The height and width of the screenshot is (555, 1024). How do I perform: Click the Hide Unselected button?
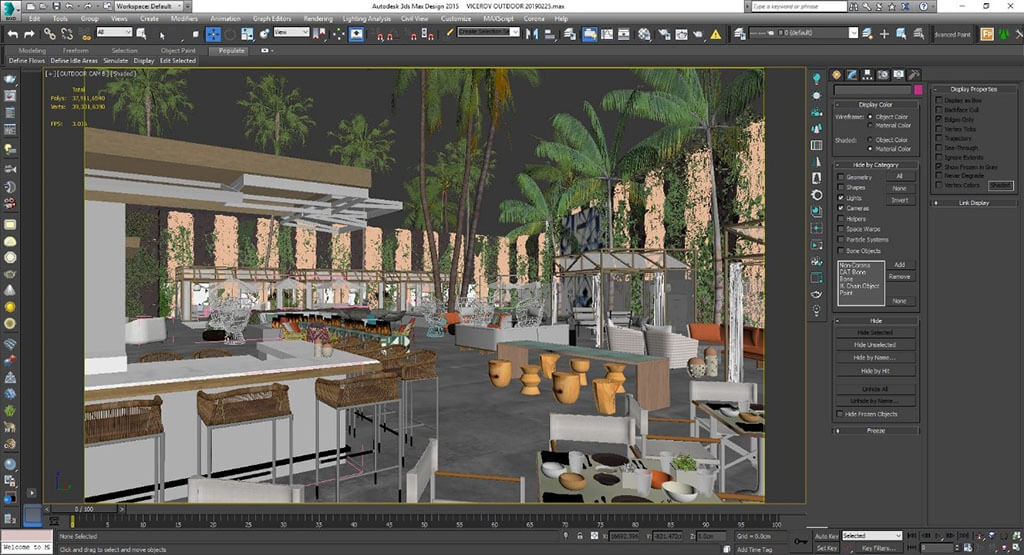click(x=875, y=344)
